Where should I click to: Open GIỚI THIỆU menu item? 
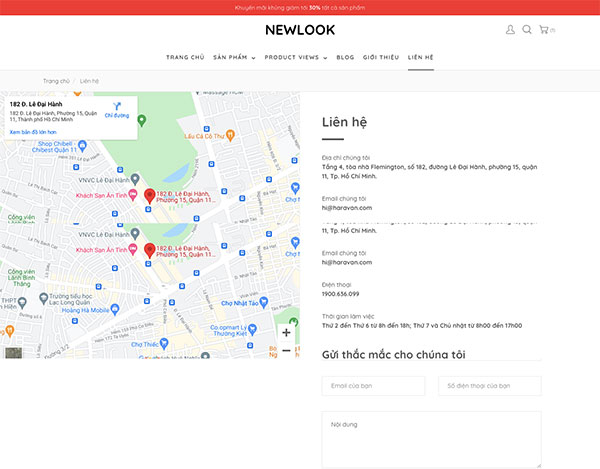click(x=381, y=57)
